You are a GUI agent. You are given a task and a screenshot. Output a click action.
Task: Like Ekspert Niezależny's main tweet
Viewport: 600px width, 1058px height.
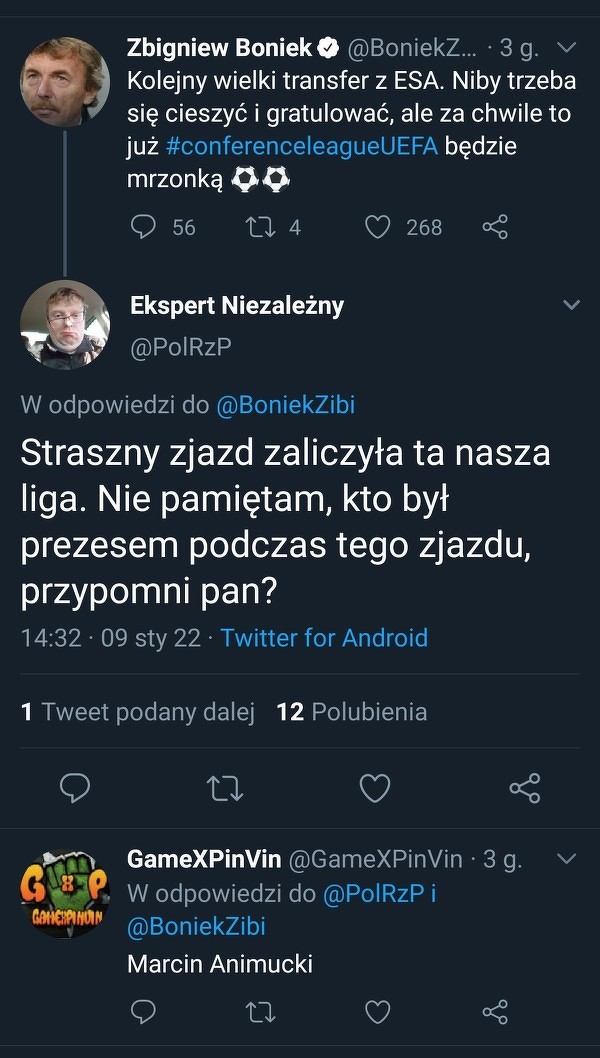[x=375, y=788]
